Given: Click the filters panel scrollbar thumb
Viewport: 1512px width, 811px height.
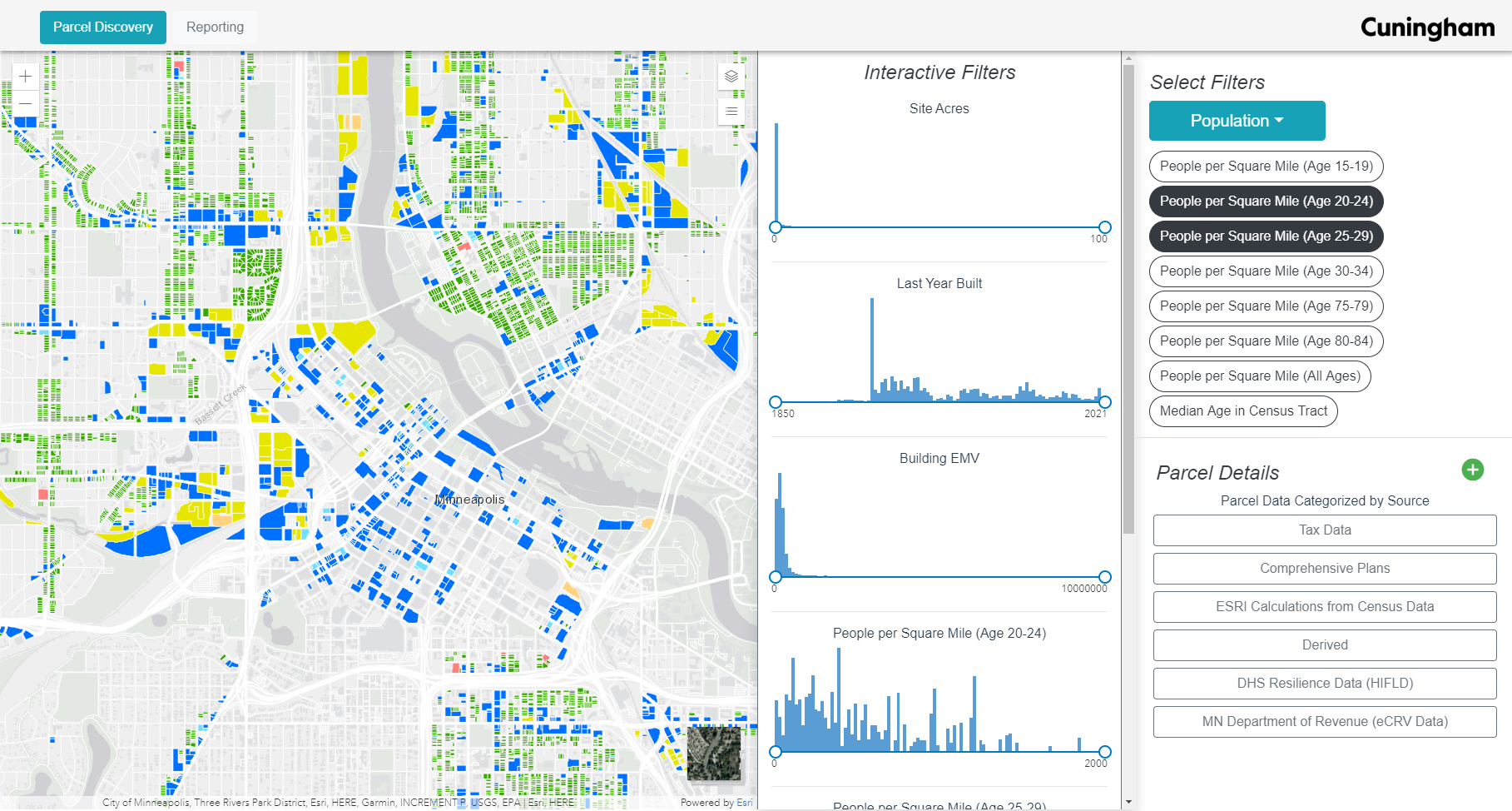Looking at the screenshot, I should click(1128, 300).
